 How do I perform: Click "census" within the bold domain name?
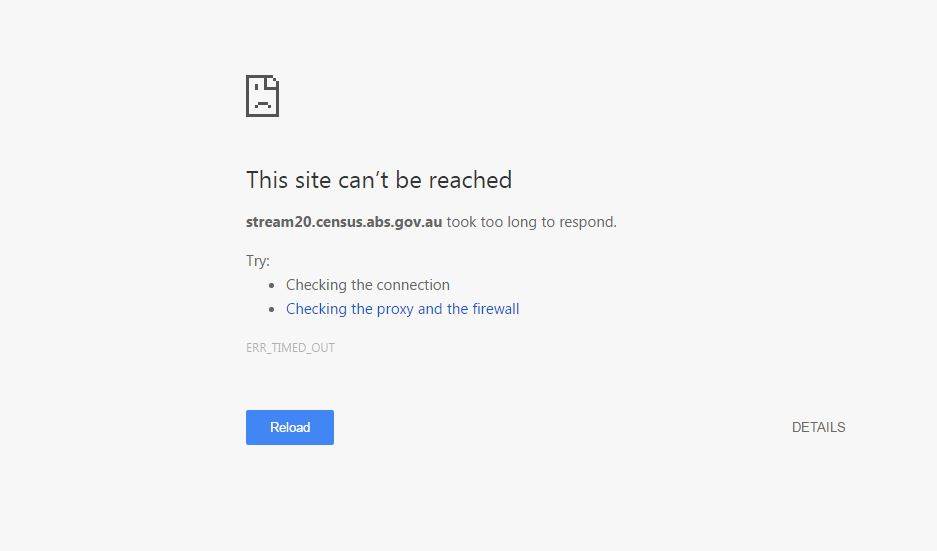339,222
